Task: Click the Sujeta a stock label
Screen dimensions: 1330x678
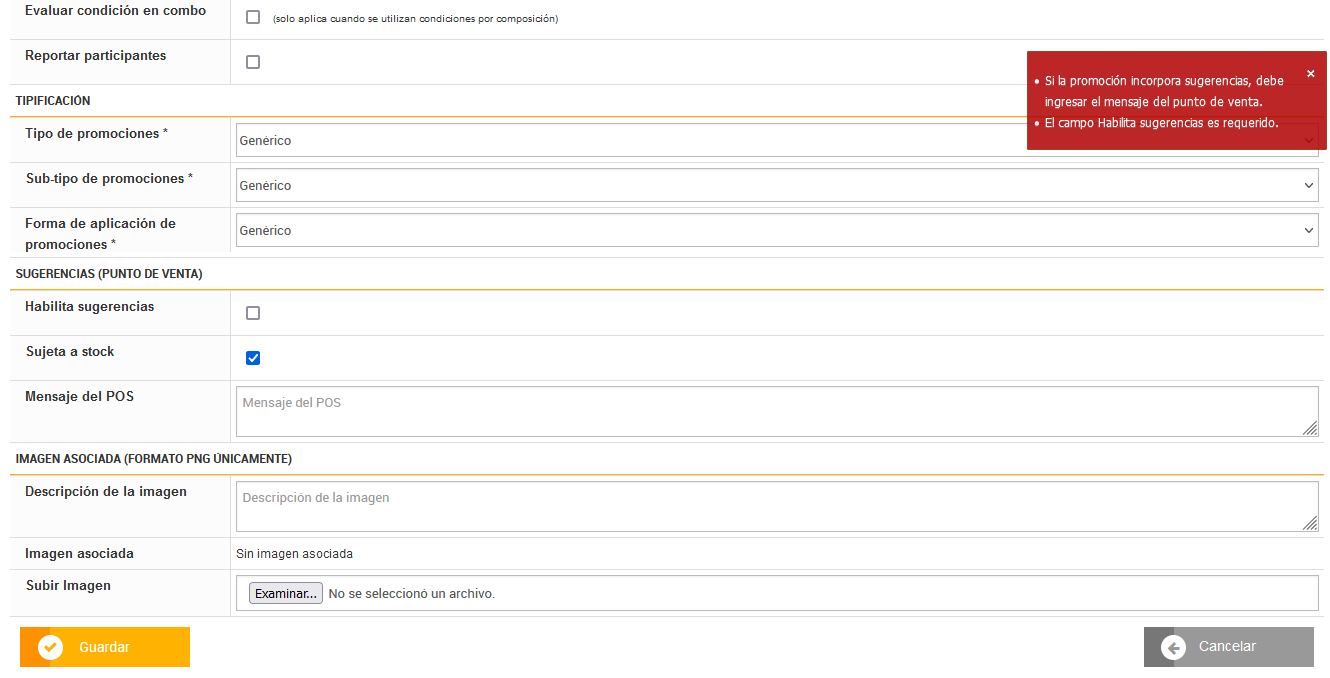Action: (70, 352)
